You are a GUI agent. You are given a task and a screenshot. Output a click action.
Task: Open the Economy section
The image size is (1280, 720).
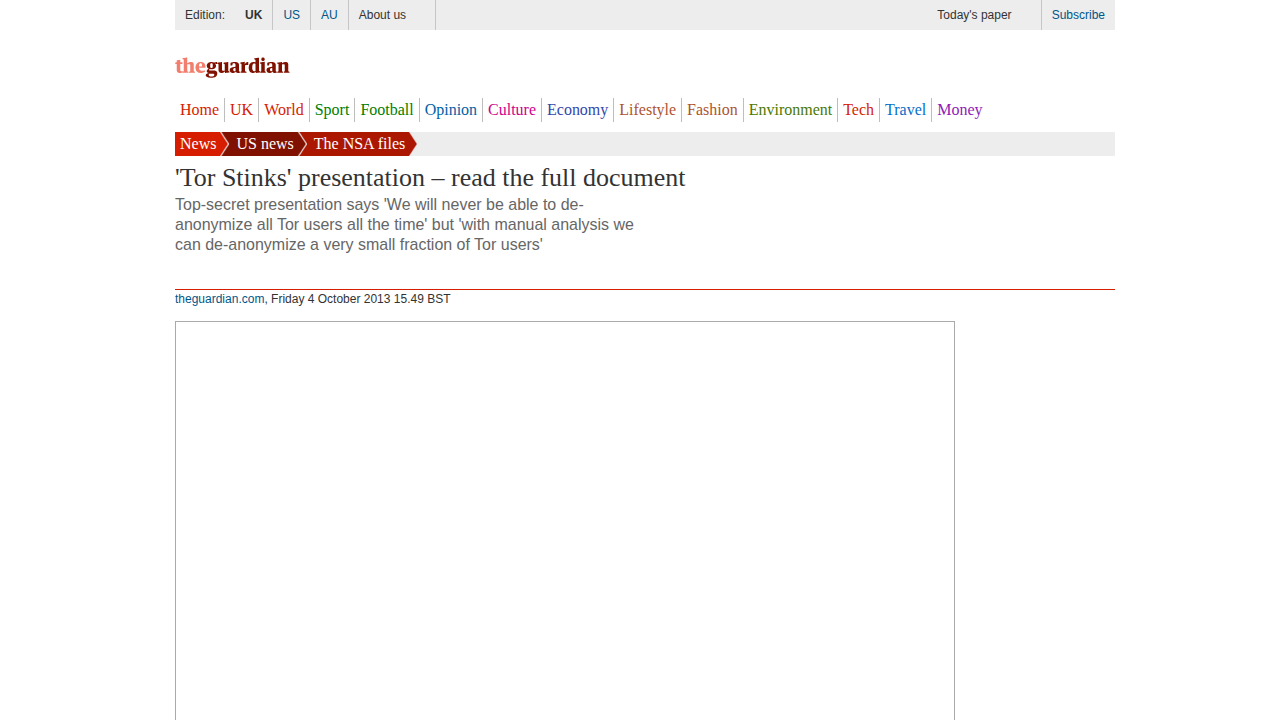(577, 110)
